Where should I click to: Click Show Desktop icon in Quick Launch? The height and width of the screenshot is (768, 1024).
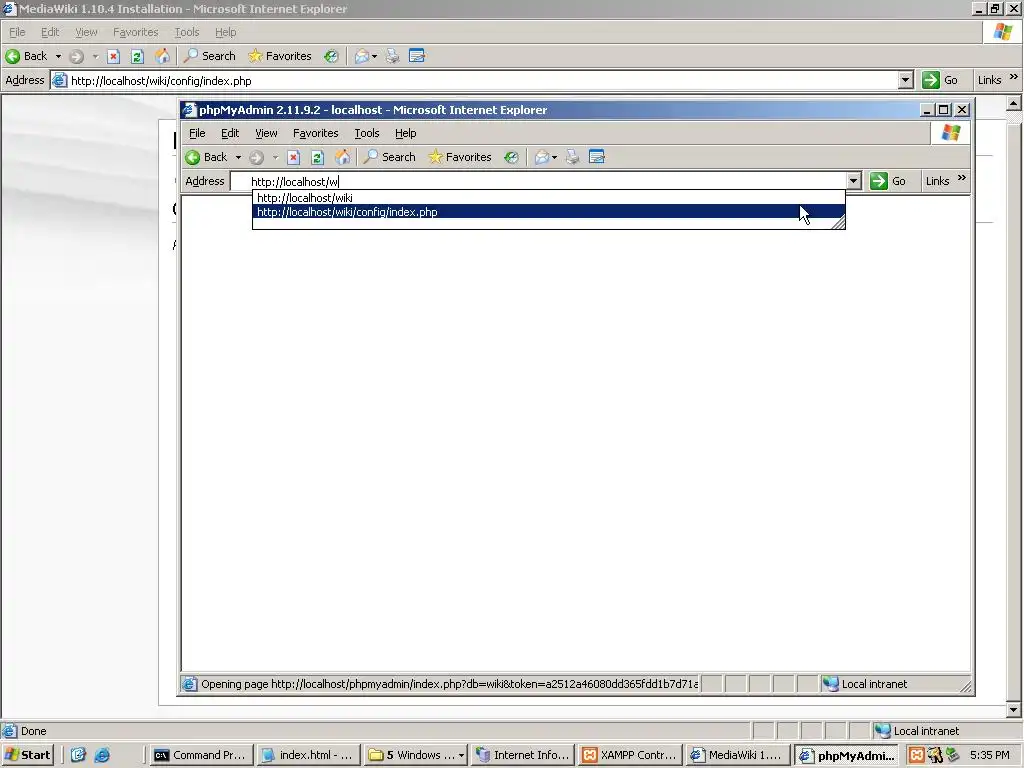[78, 755]
